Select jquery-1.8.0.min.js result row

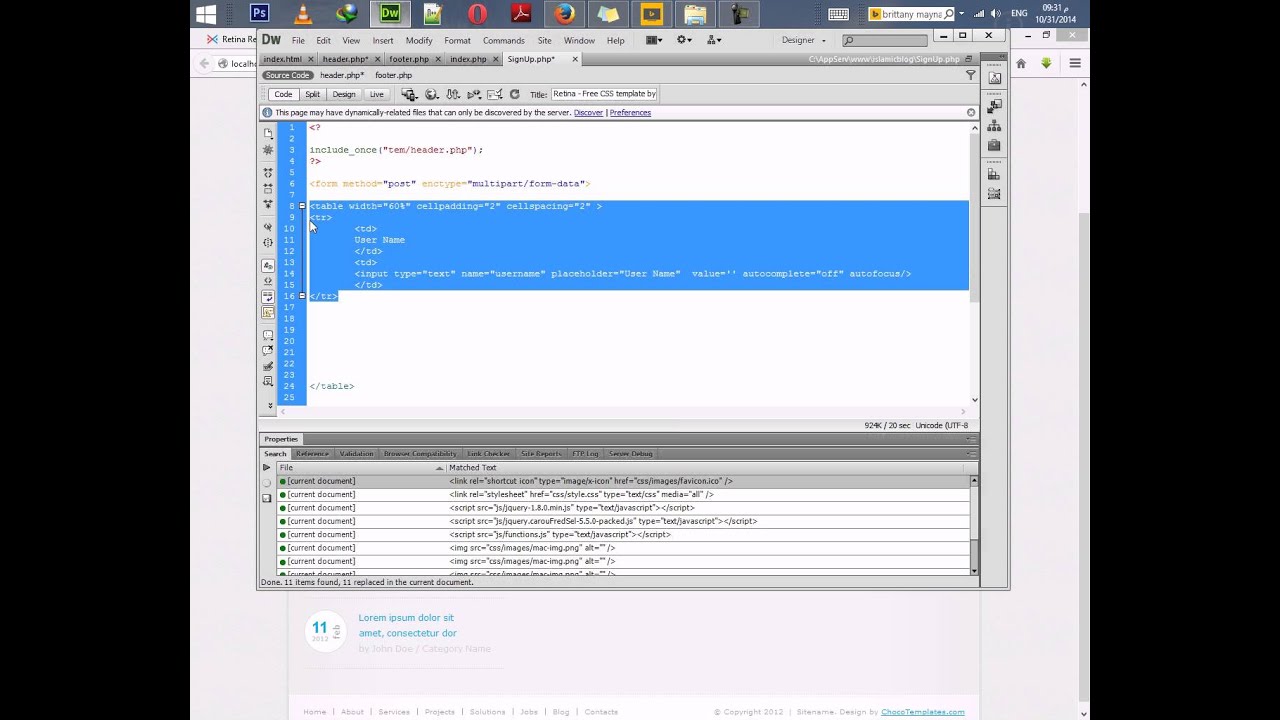click(624, 508)
